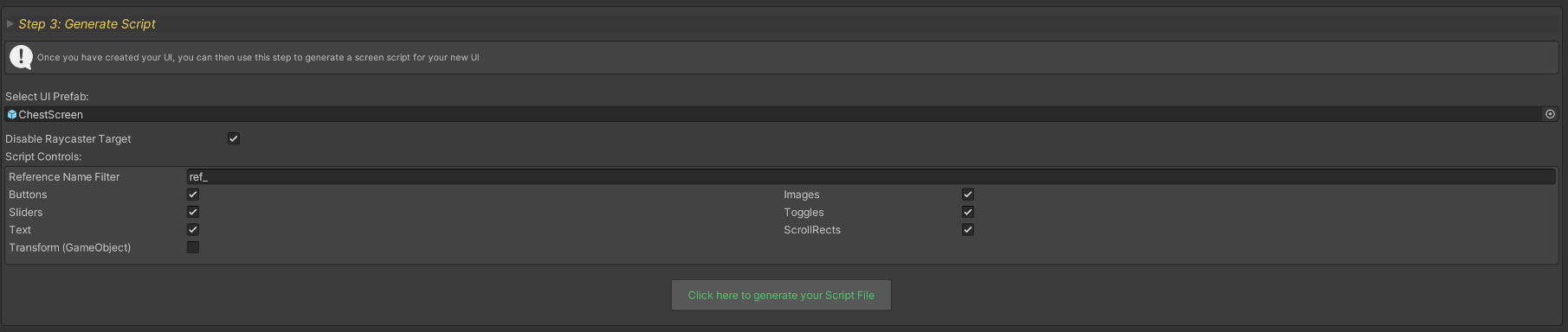Toggle the Toggles checkbox
Image resolution: width=1568 pixels, height=332 pixels.
968,212
